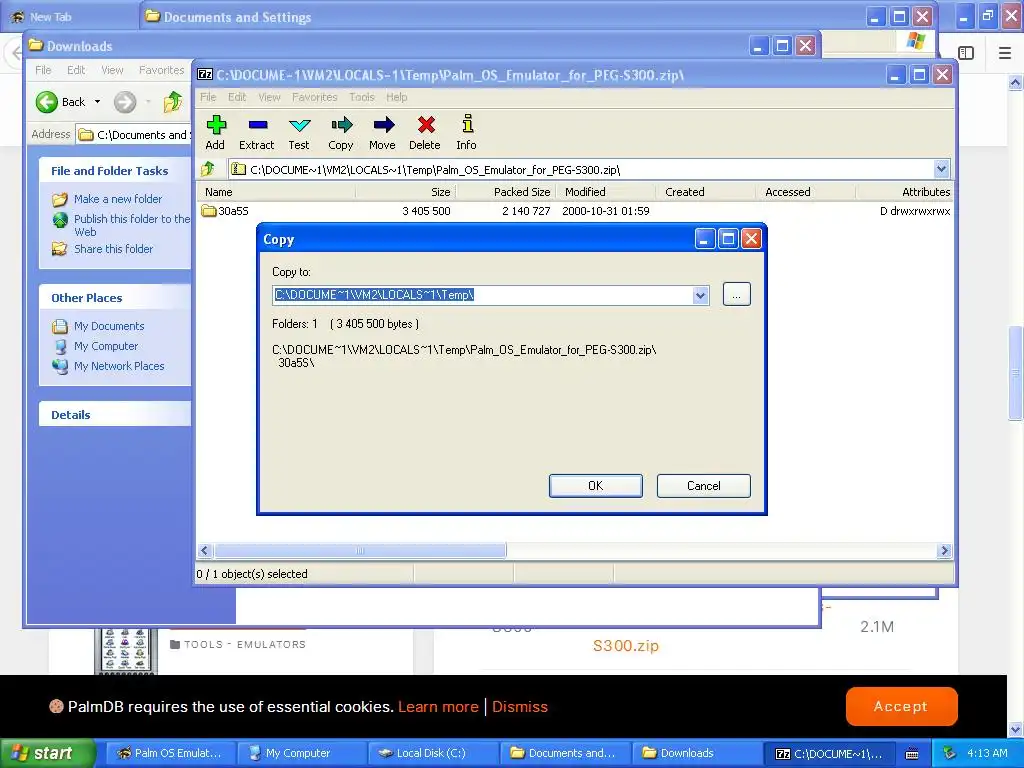Open View menu in 7-Zip window
The image size is (1024, 768).
coord(269,97)
